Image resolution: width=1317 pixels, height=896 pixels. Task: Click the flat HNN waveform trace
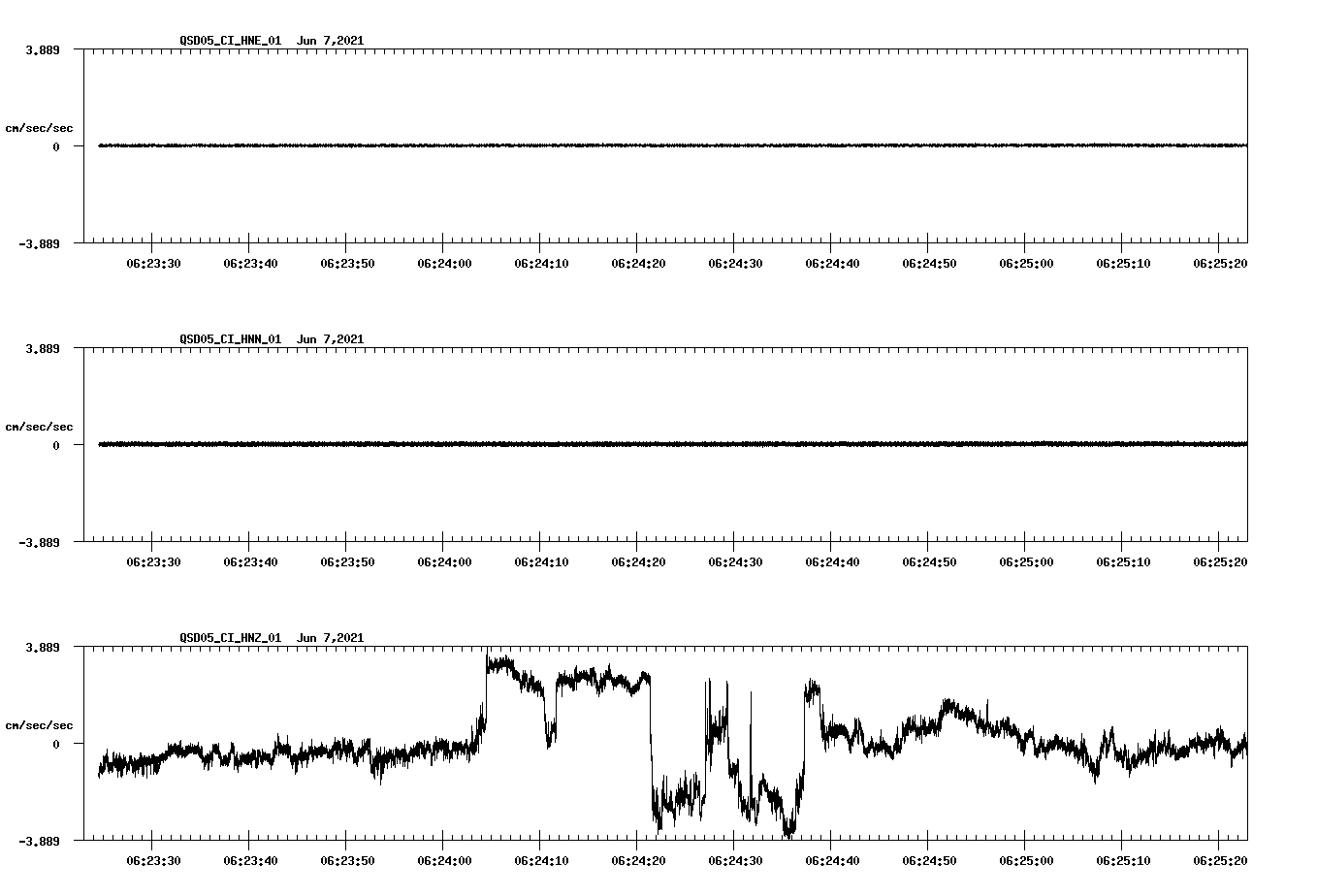(673, 444)
